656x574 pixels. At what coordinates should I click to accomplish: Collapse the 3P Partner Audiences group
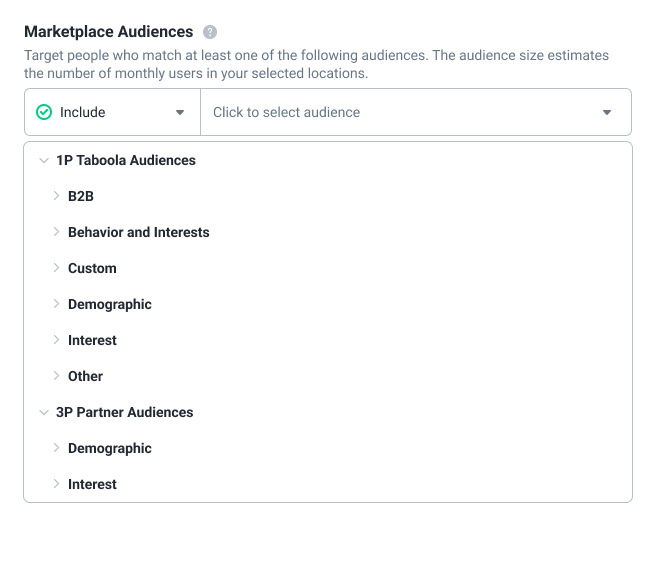44,413
